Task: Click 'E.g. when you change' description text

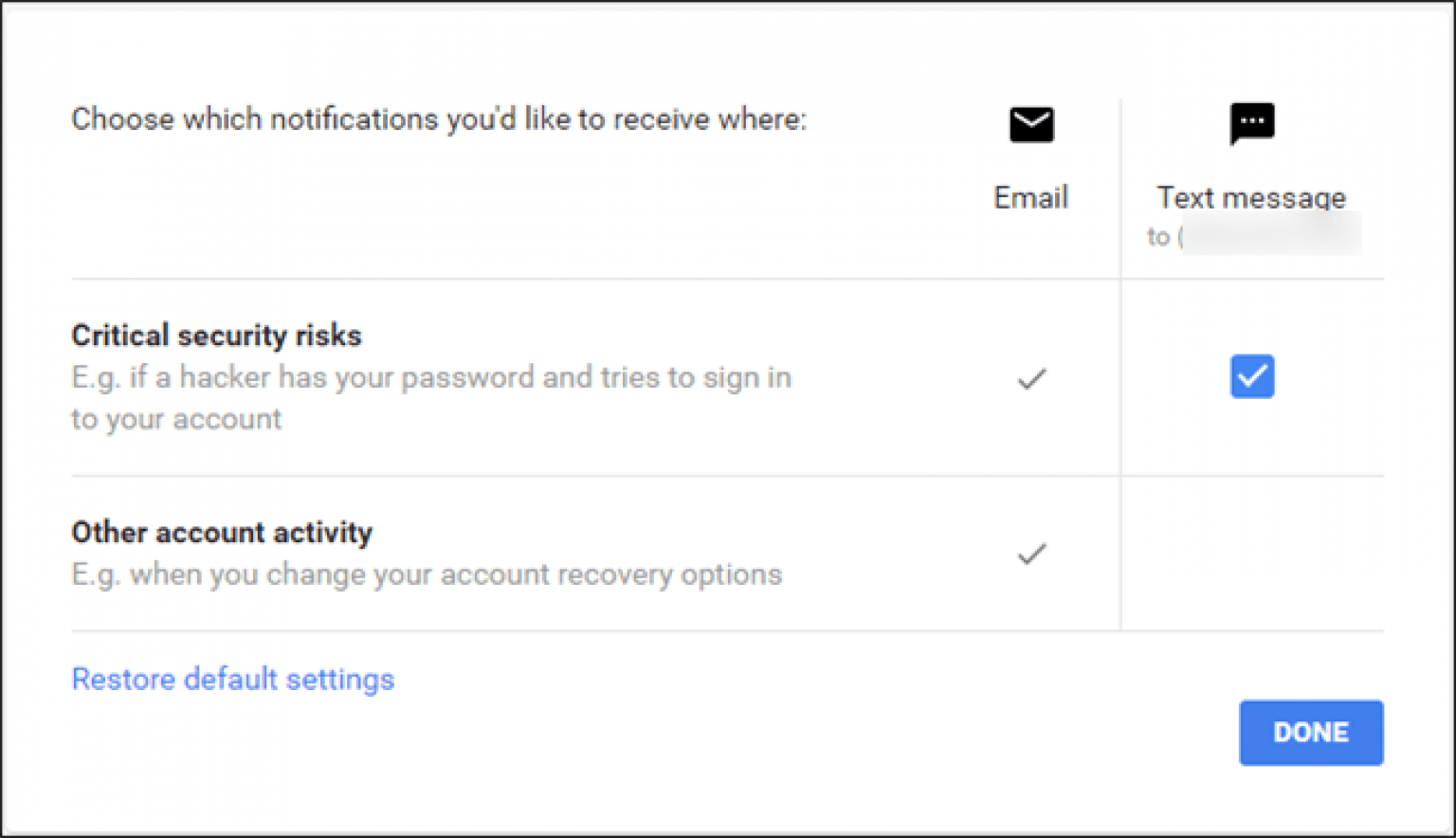Action: (218, 574)
